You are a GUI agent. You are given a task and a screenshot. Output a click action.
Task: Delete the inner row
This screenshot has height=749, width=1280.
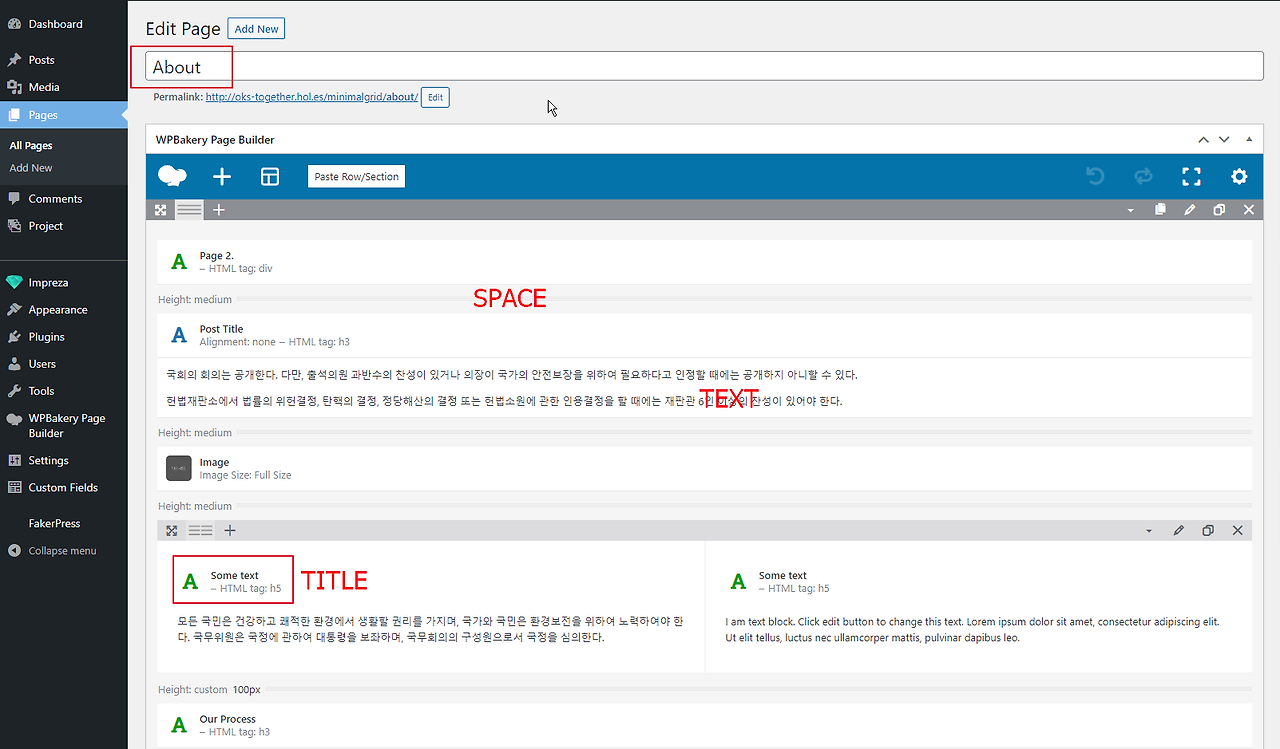pos(1237,530)
